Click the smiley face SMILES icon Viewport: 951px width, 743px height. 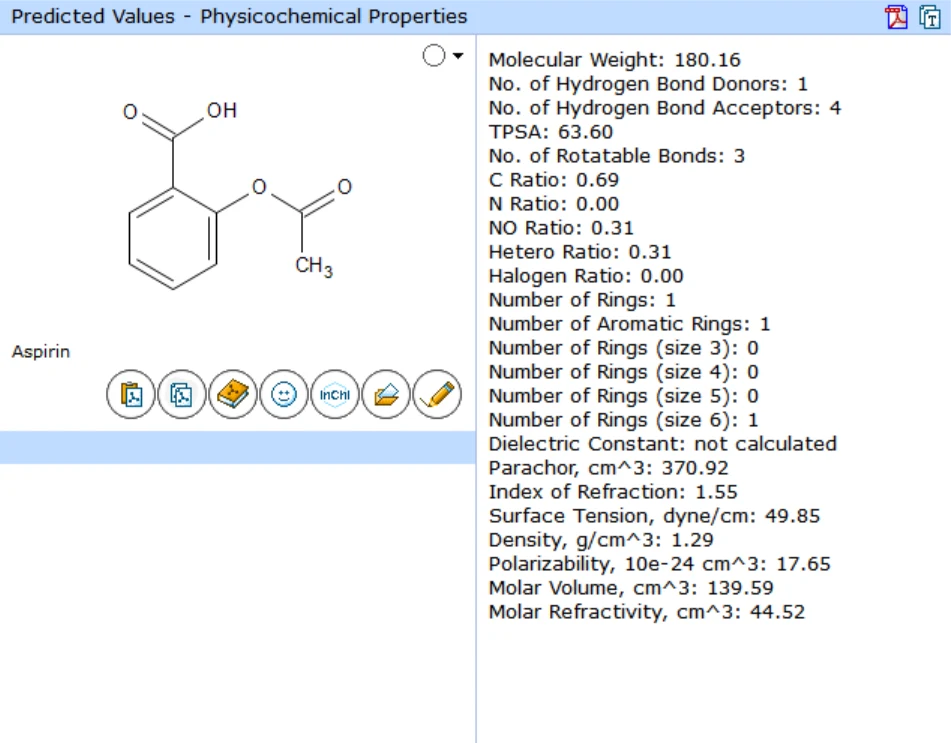[x=284, y=395]
